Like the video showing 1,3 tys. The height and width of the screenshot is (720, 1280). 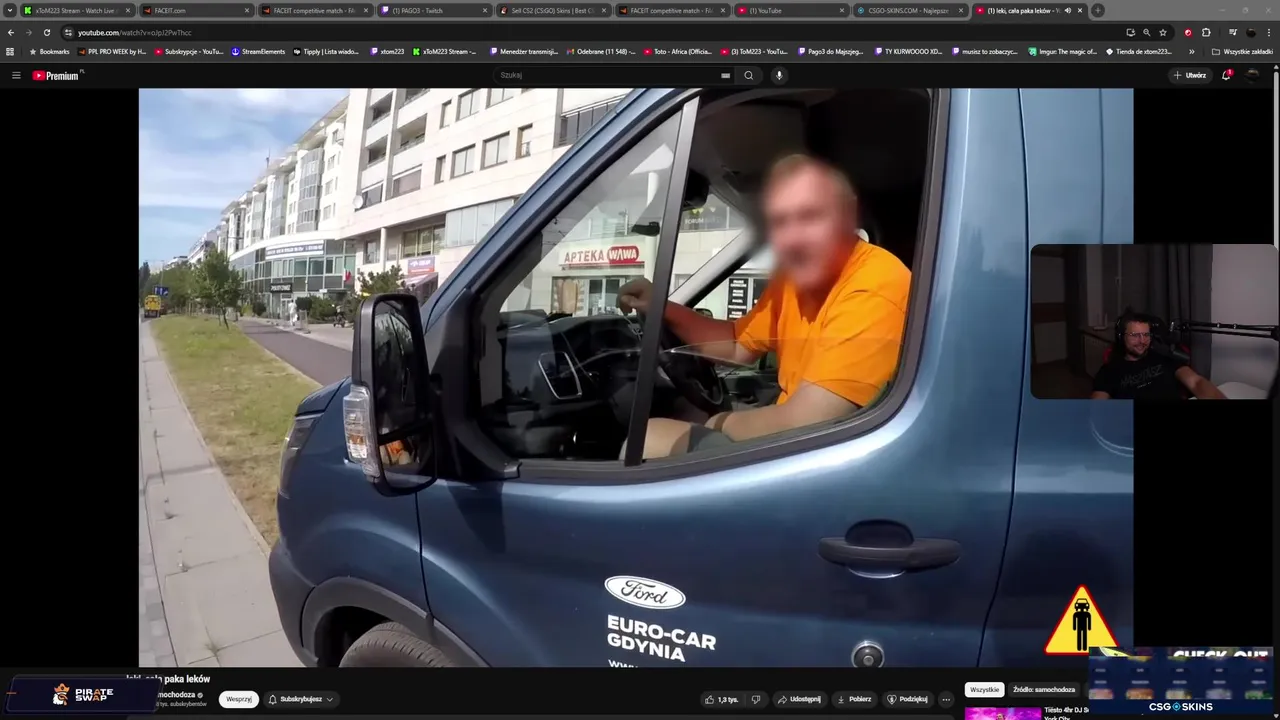[721, 699]
